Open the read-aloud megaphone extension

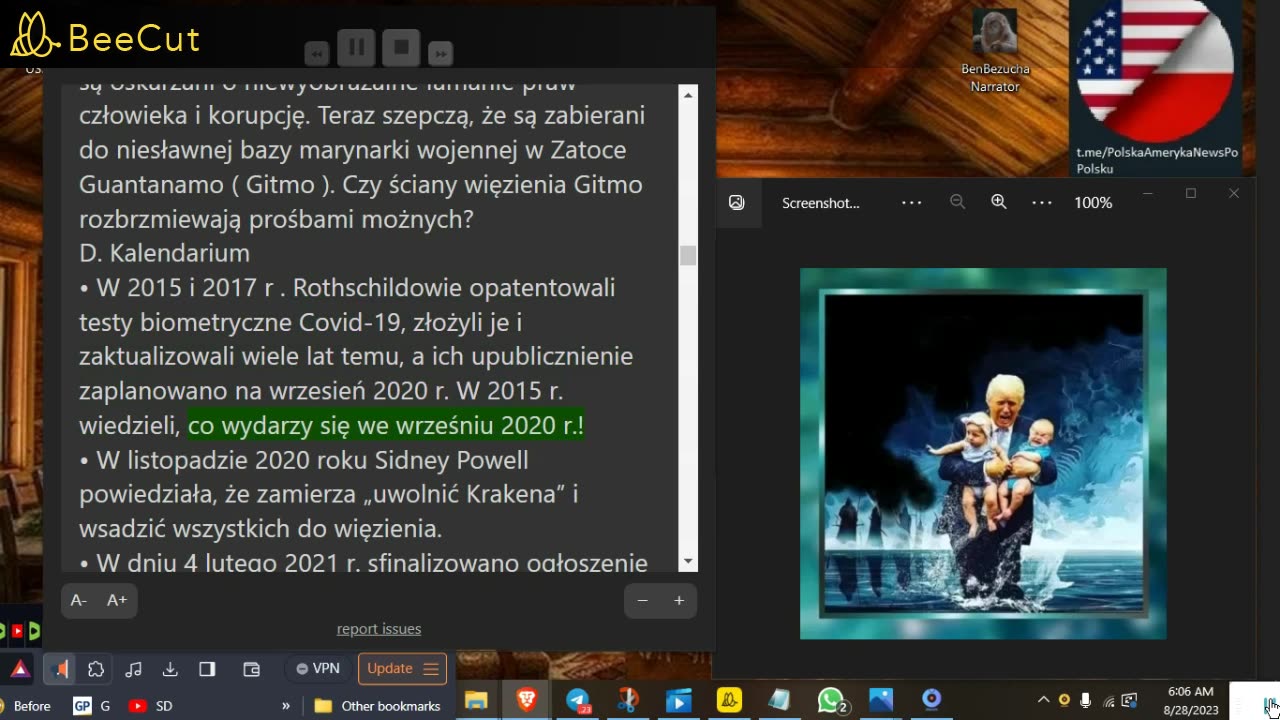point(61,668)
